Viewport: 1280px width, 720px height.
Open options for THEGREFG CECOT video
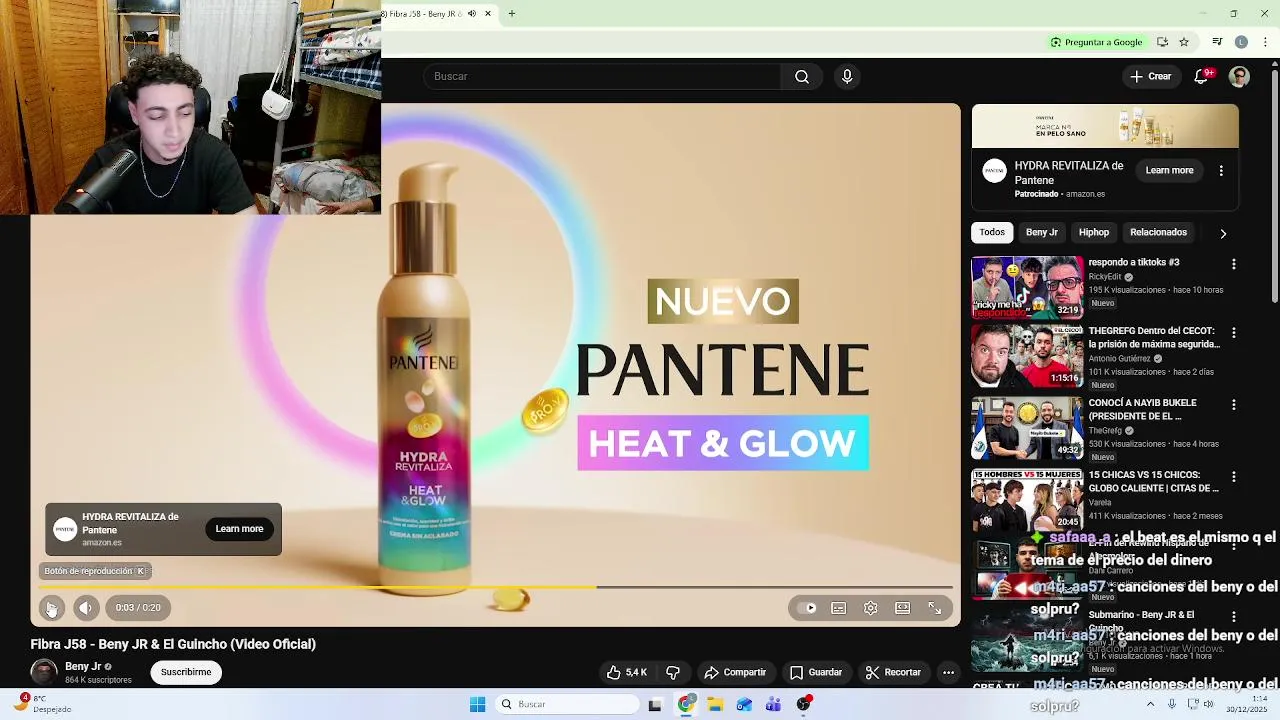[x=1234, y=333]
